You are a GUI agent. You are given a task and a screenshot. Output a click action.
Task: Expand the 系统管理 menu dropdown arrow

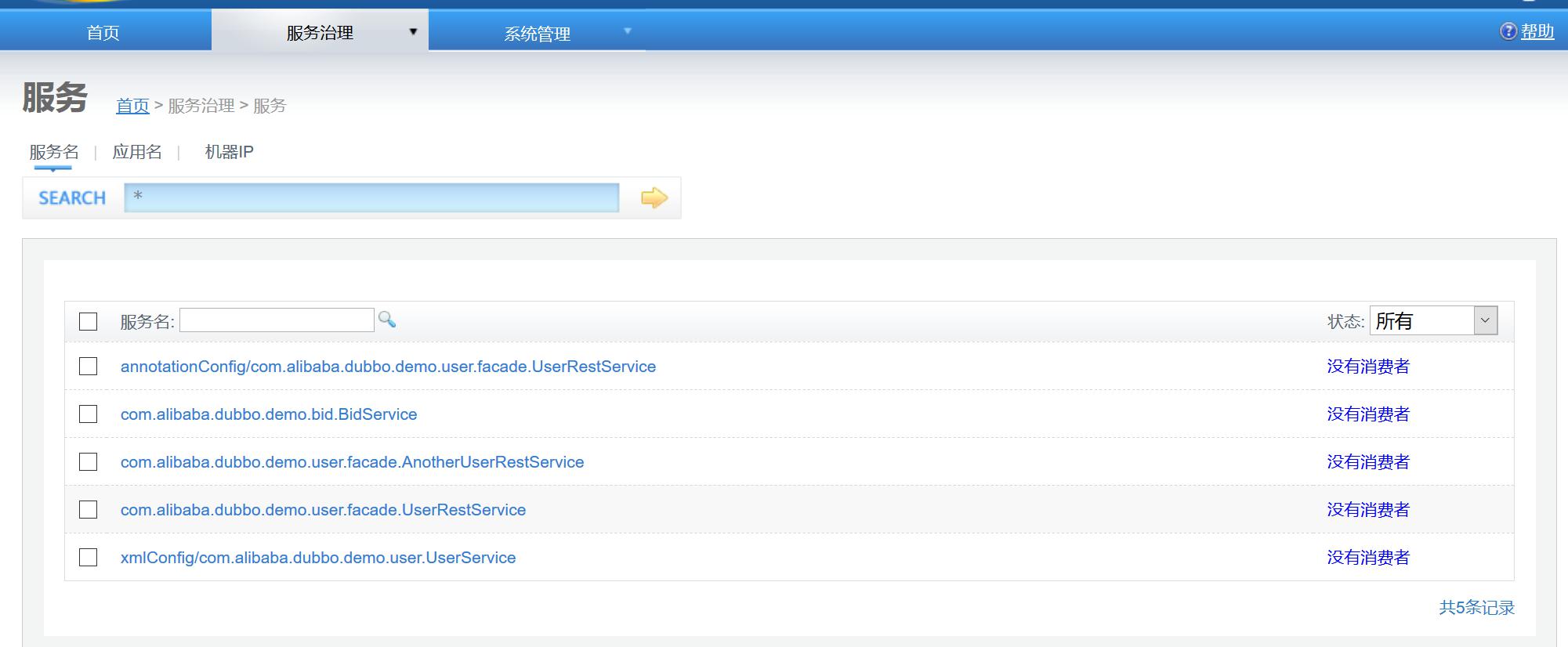pos(627,31)
